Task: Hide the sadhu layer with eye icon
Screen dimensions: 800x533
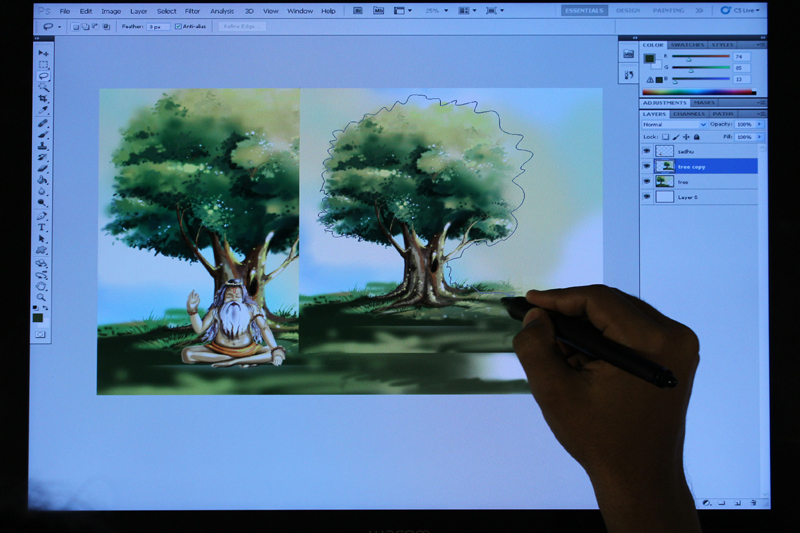Action: (x=647, y=151)
